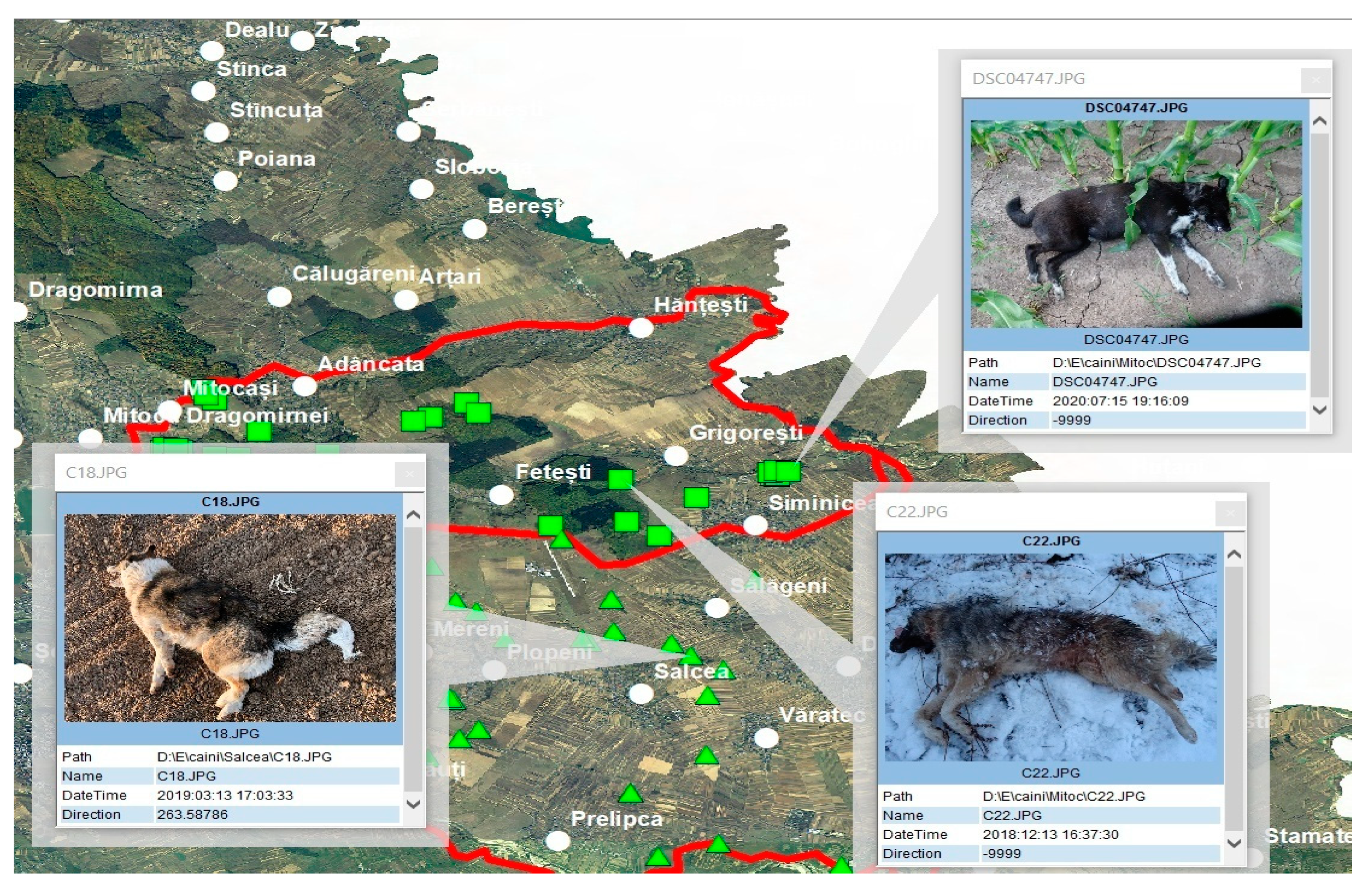Close the C22.JPG popup window
1372x888 pixels.
pyautogui.click(x=1230, y=513)
